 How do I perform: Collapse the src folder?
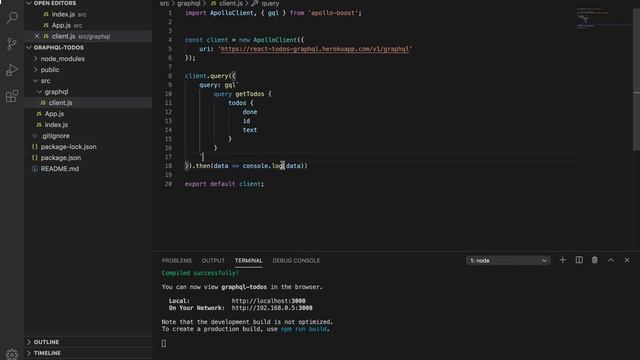click(x=45, y=81)
